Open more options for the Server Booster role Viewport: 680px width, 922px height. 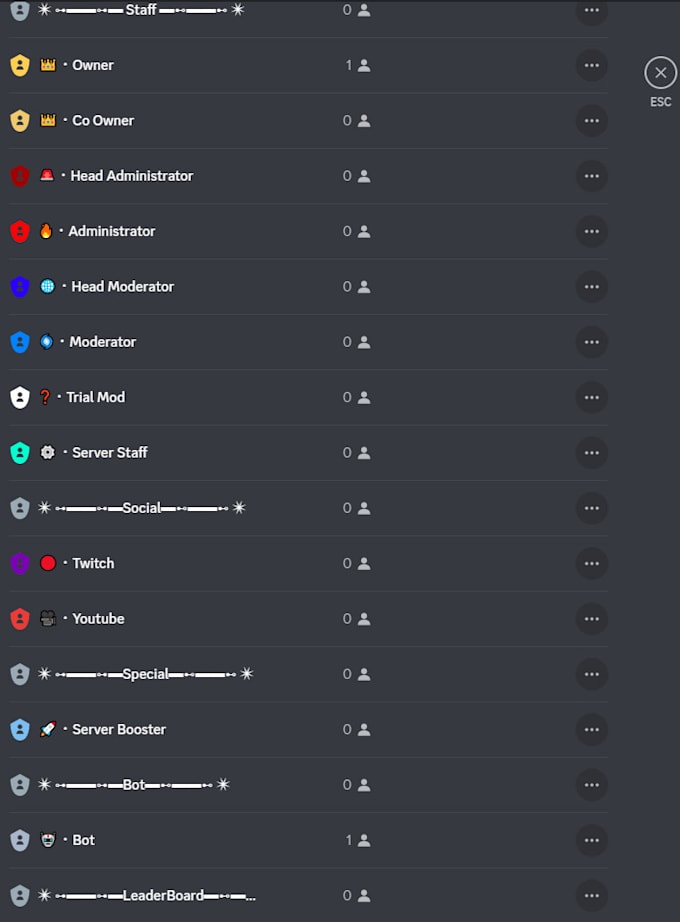pos(591,730)
